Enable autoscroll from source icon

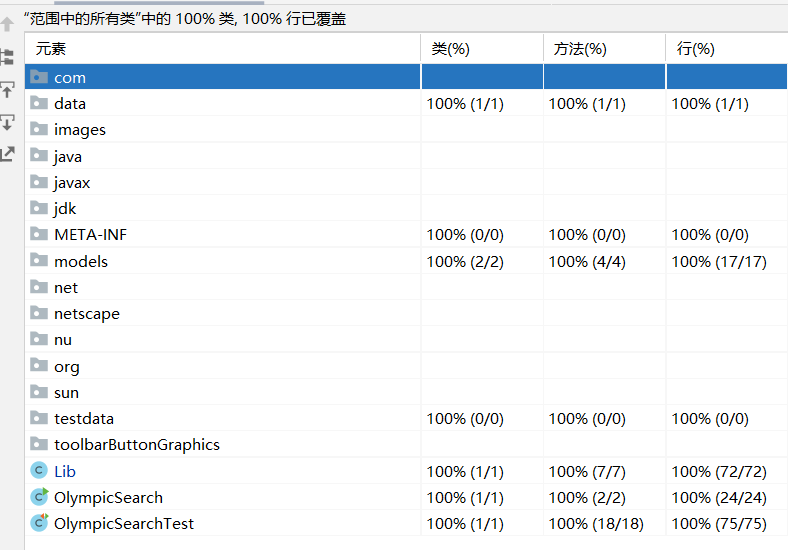tap(7, 122)
